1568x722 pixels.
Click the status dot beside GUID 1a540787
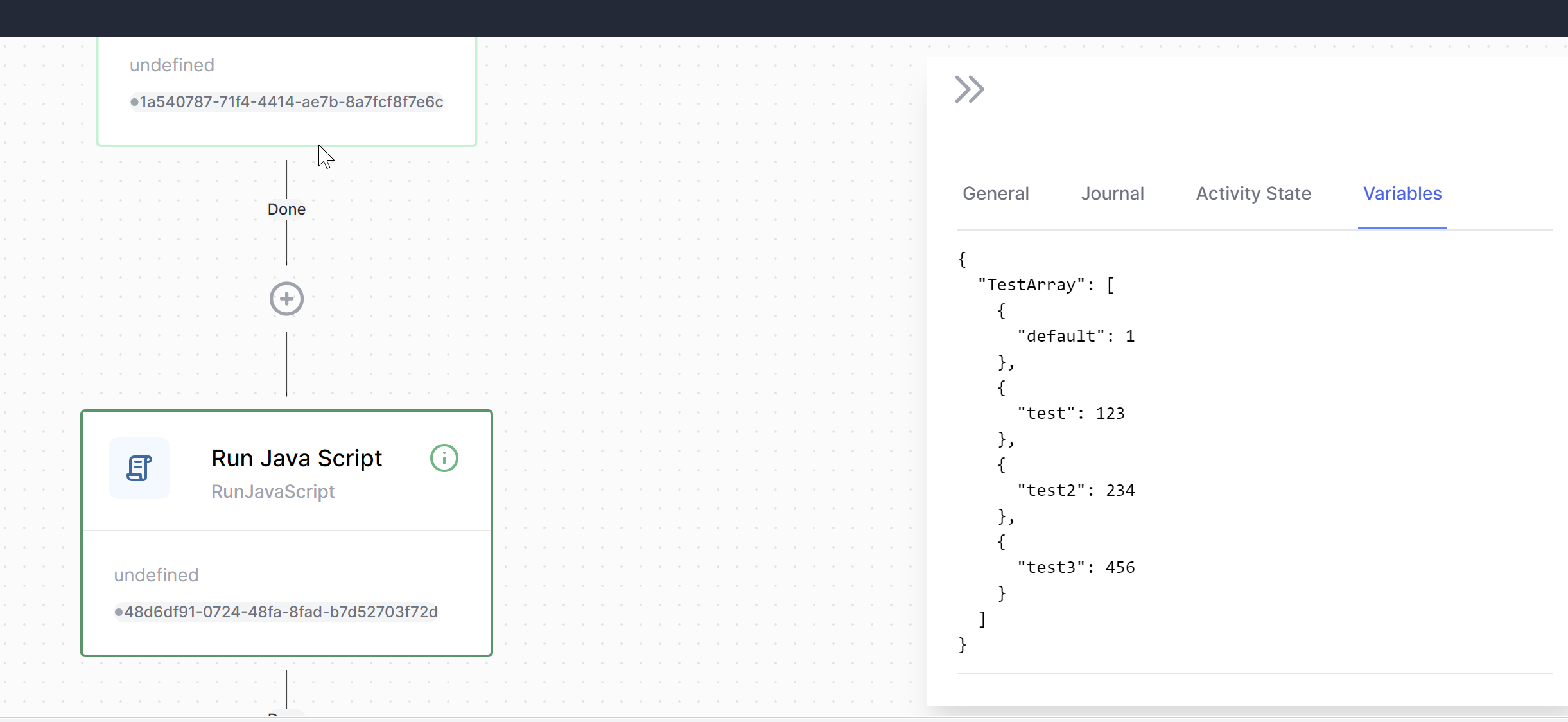click(135, 102)
